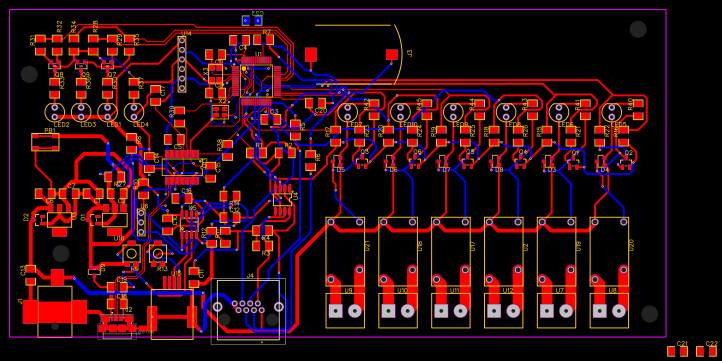The image size is (722, 361).
Task: Select the J4 DB9 connector footprint
Action: click(x=248, y=311)
